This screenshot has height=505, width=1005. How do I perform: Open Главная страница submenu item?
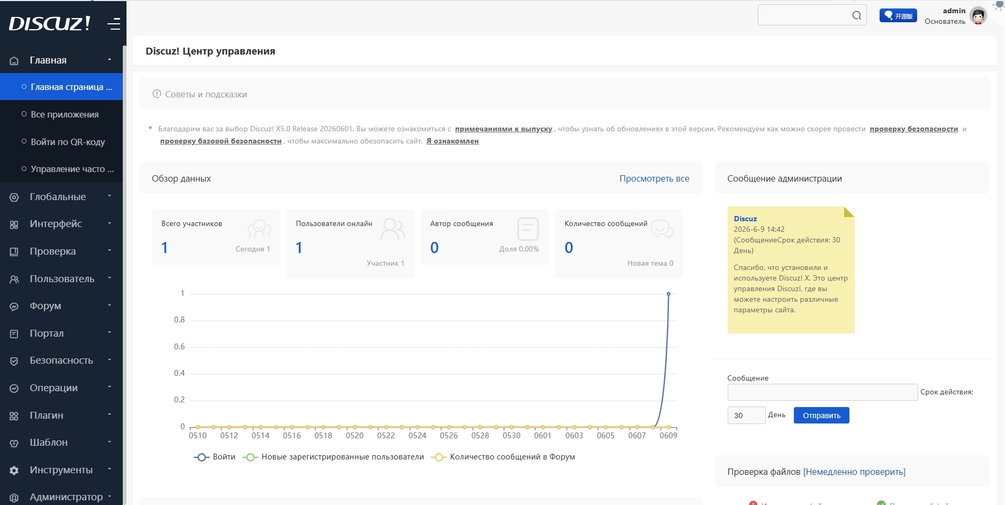pyautogui.click(x=61, y=87)
